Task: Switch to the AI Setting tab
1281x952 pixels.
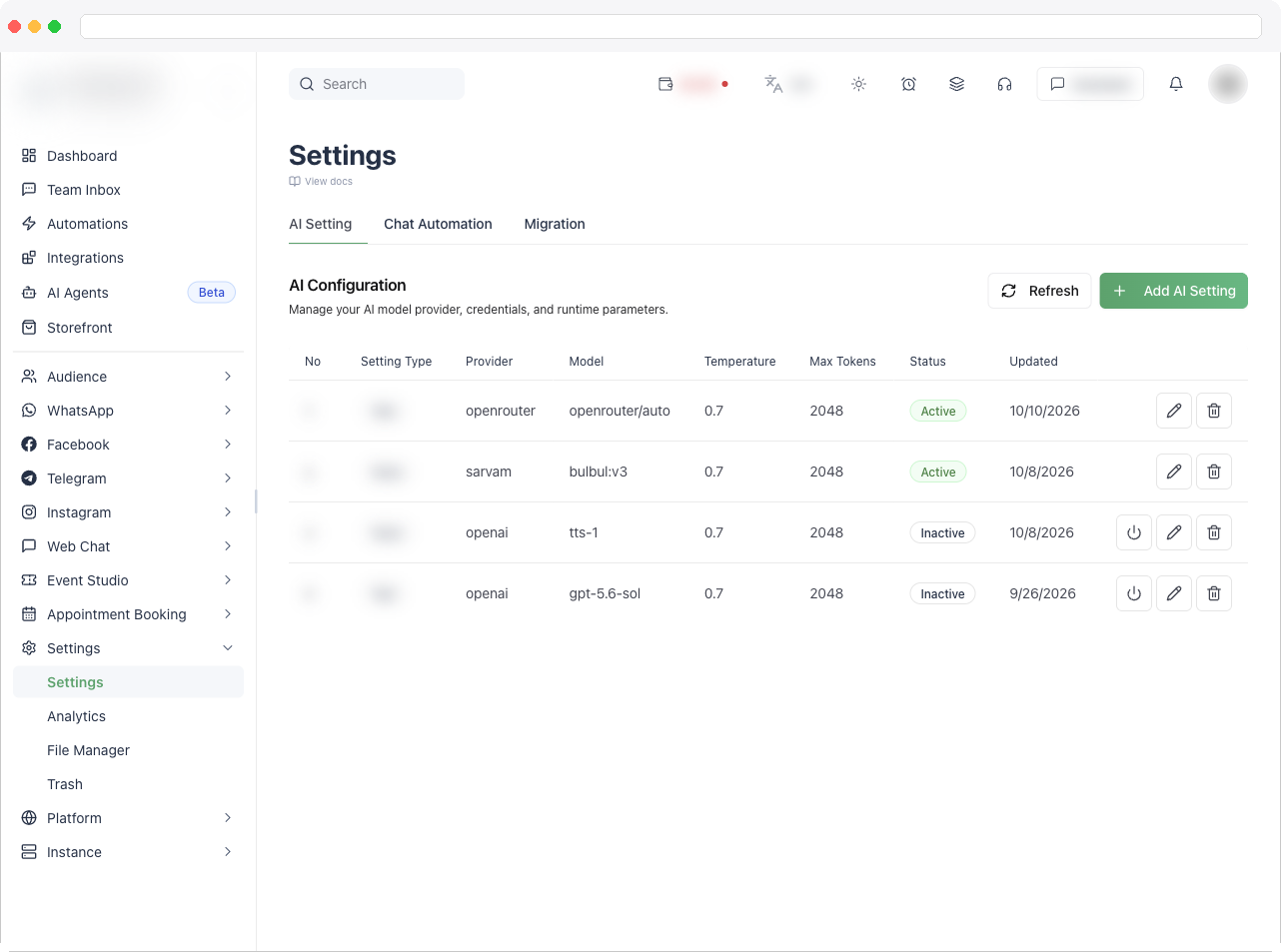Action: 321,224
